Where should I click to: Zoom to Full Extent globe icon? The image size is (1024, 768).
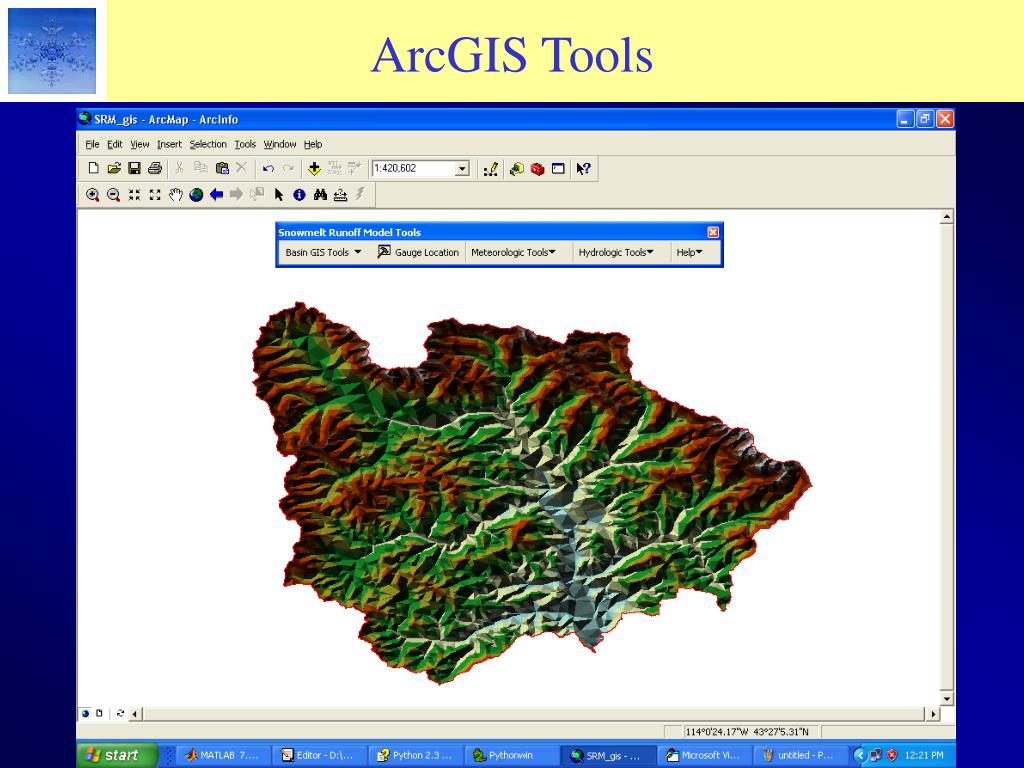pyautogui.click(x=196, y=195)
